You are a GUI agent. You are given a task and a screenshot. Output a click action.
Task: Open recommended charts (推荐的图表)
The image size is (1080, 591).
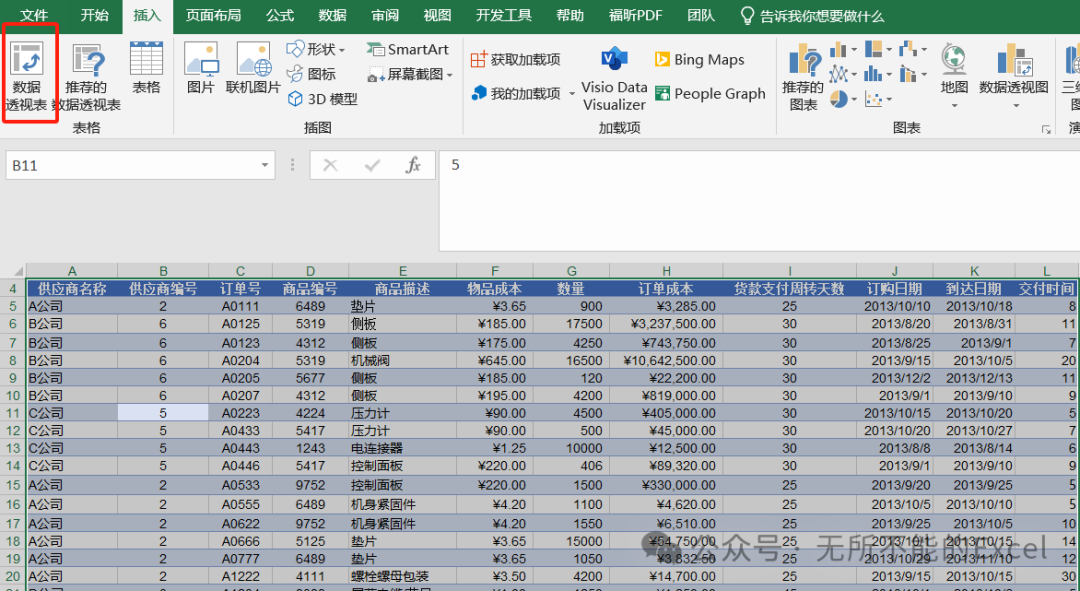click(802, 77)
